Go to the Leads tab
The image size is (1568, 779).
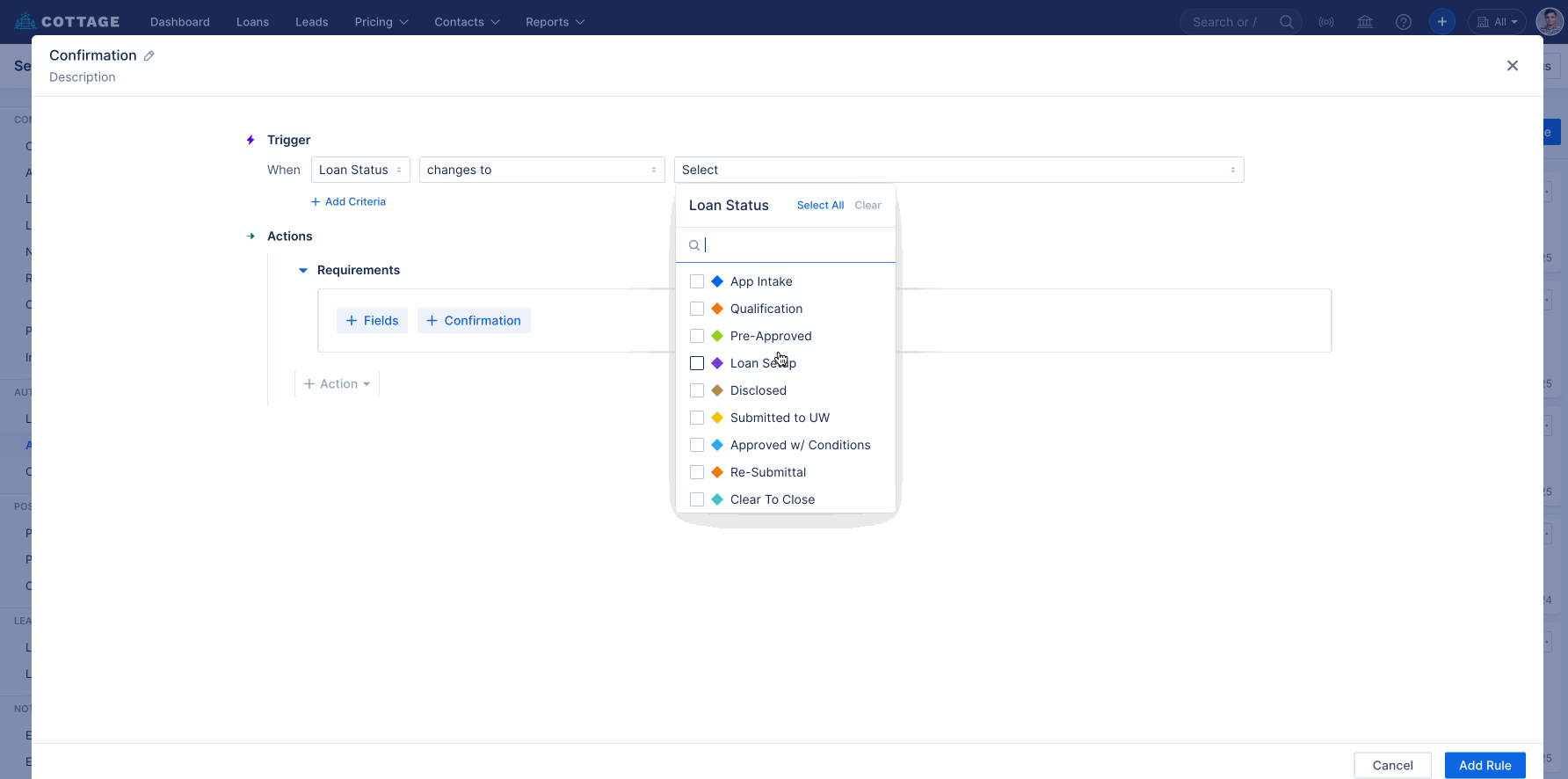pyautogui.click(x=312, y=22)
